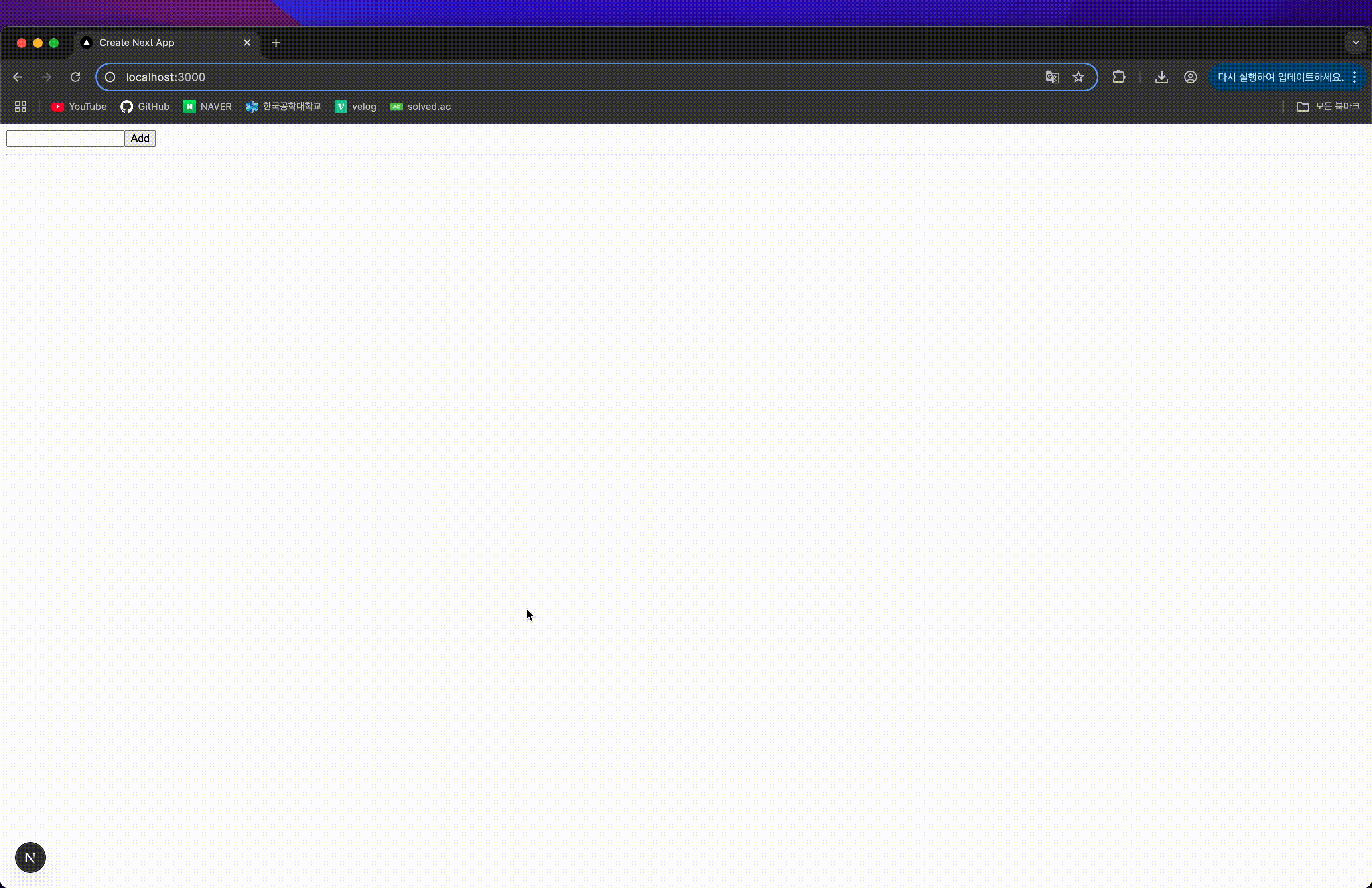
Task: Open the downloads icon
Action: point(1162,77)
